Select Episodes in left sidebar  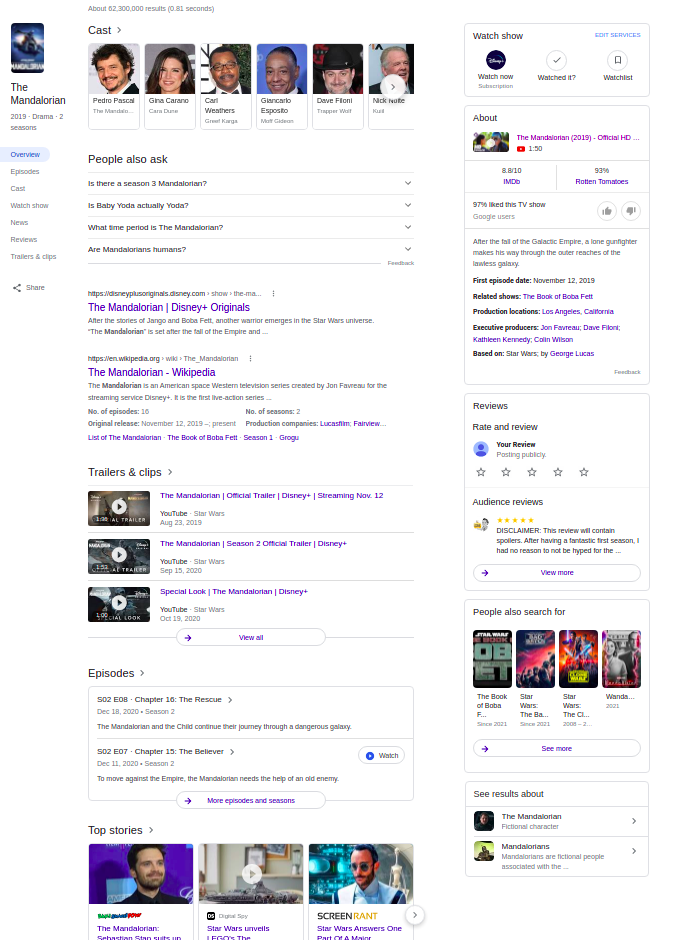25,171
